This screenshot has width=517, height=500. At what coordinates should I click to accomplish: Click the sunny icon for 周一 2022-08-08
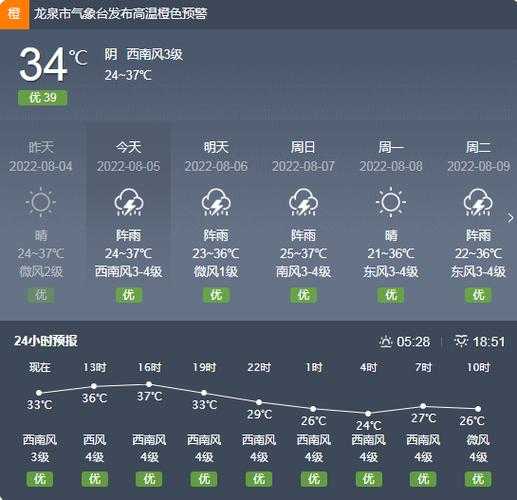coord(391,202)
